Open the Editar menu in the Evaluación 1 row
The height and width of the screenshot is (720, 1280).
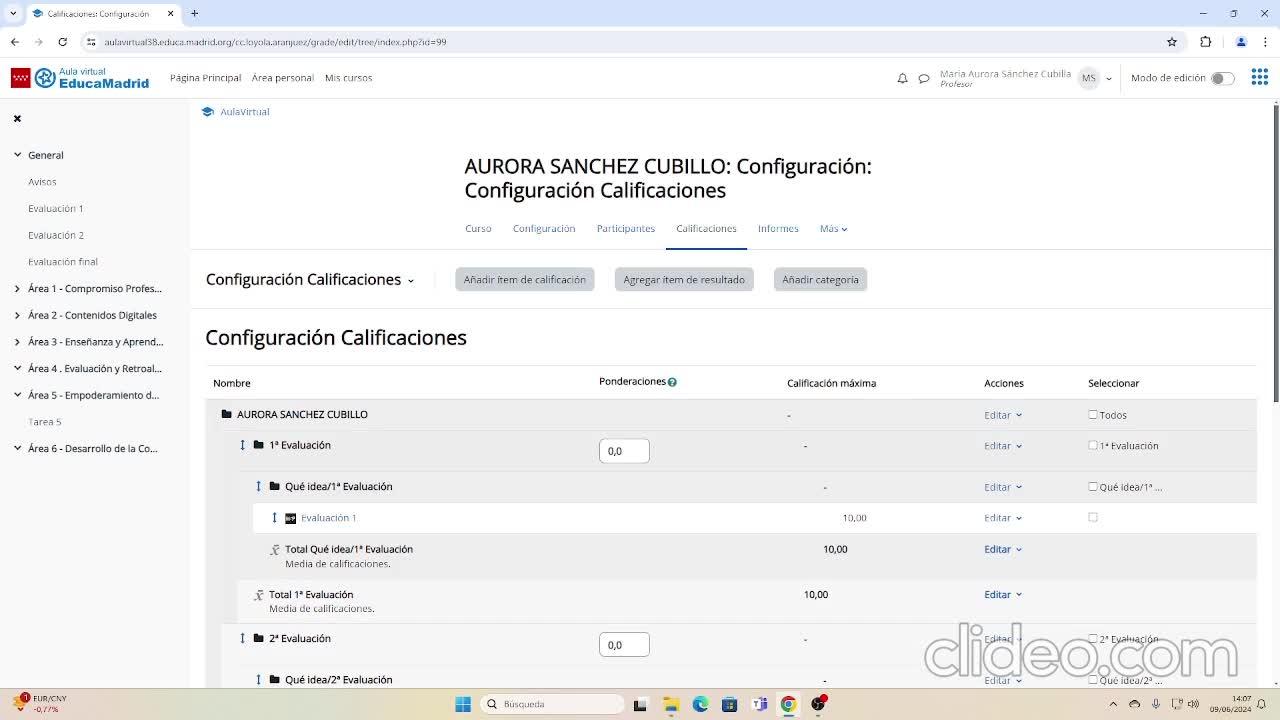coord(1003,518)
